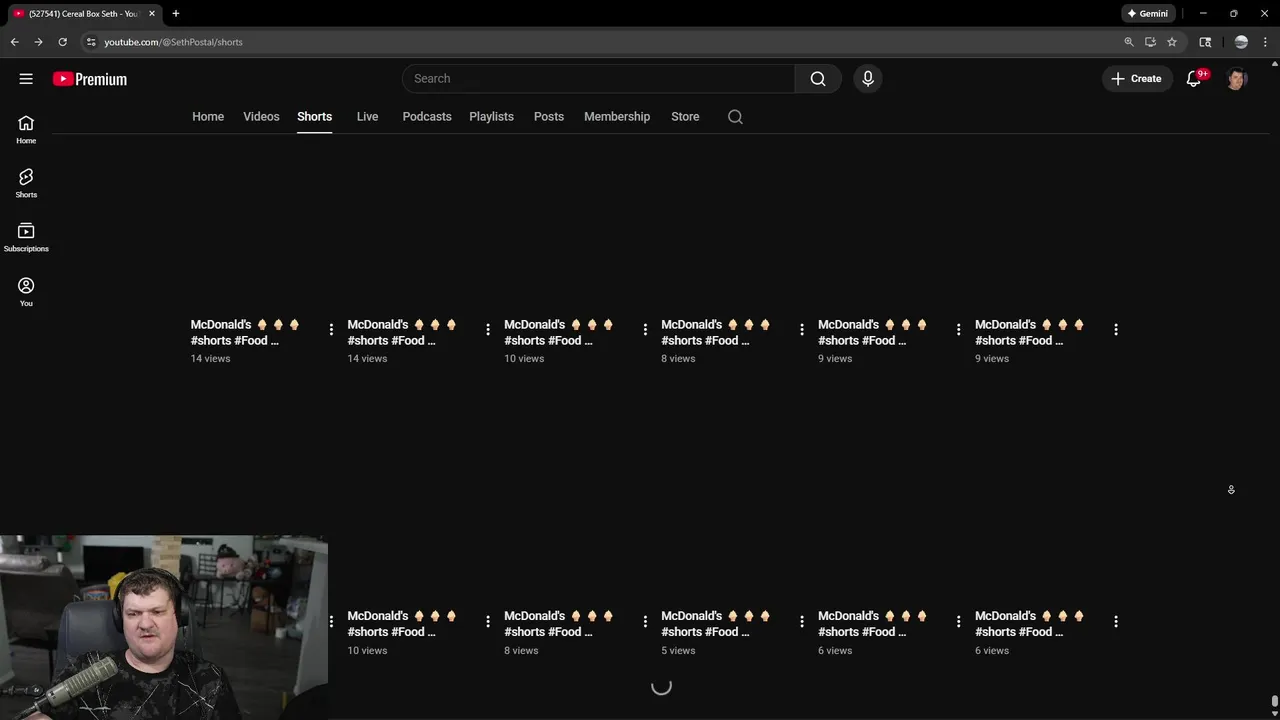Click the YouTube Premium logo
The height and width of the screenshot is (720, 1280).
[x=90, y=79]
